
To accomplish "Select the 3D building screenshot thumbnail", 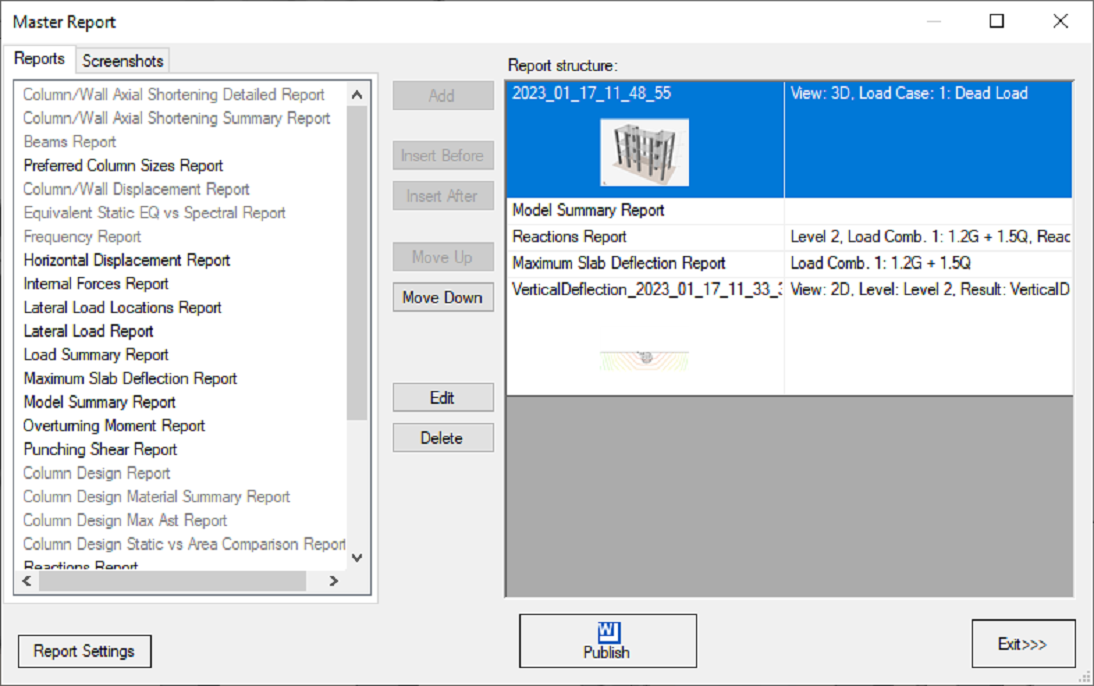I will click(644, 153).
